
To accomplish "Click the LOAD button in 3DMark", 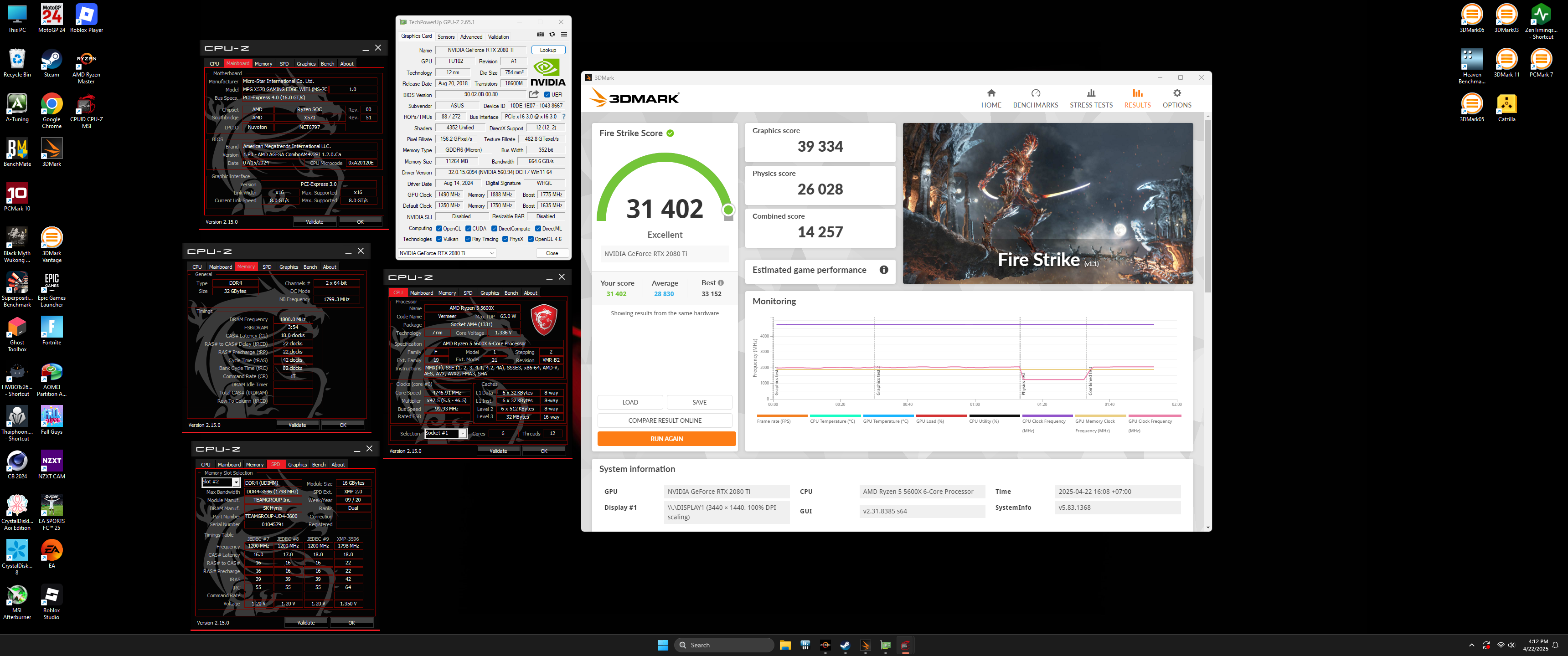I will tap(630, 402).
